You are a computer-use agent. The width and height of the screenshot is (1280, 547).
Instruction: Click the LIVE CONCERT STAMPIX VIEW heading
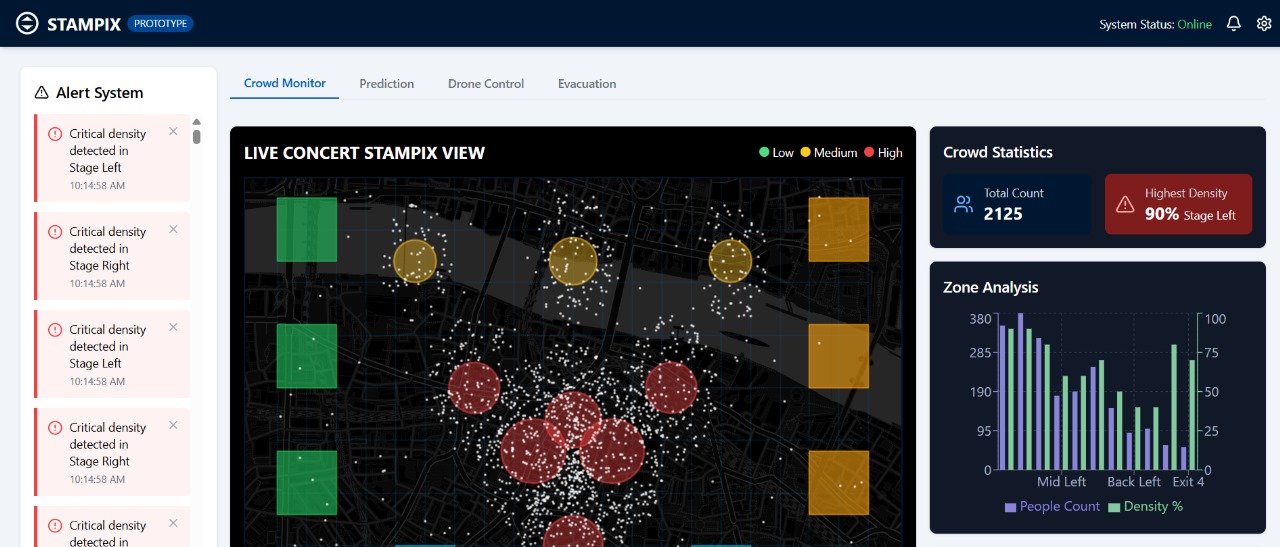click(364, 153)
